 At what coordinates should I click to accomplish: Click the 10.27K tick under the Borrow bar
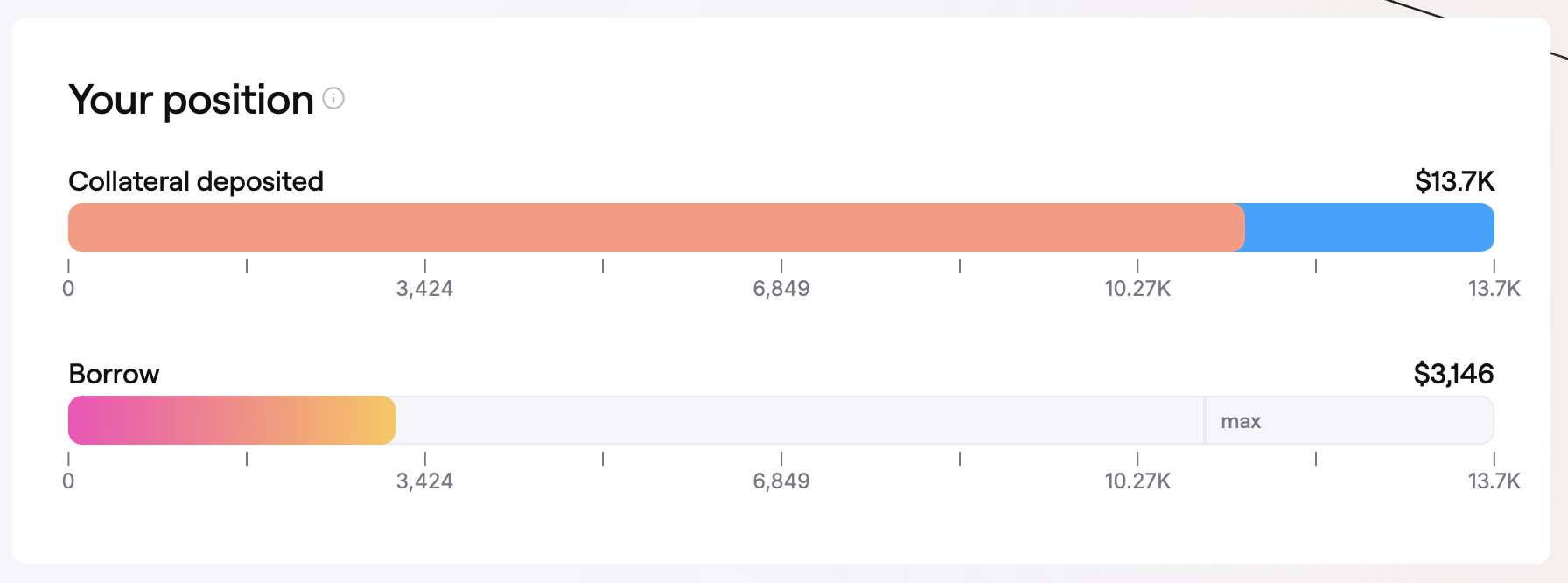tap(1137, 481)
